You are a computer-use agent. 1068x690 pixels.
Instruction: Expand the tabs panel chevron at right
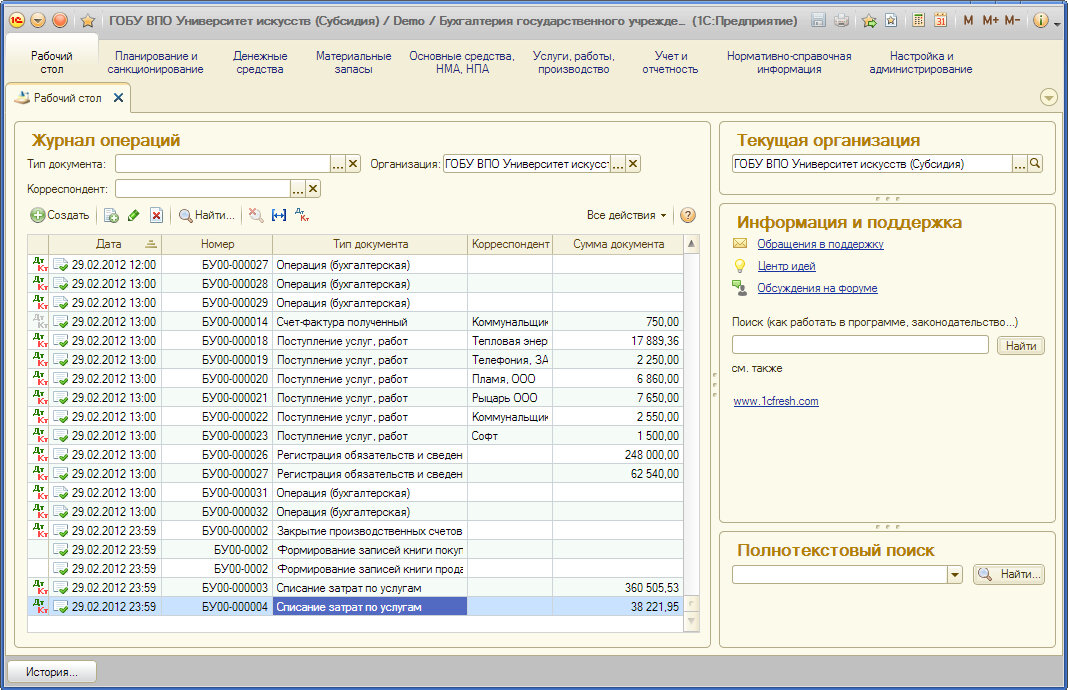[x=1049, y=98]
